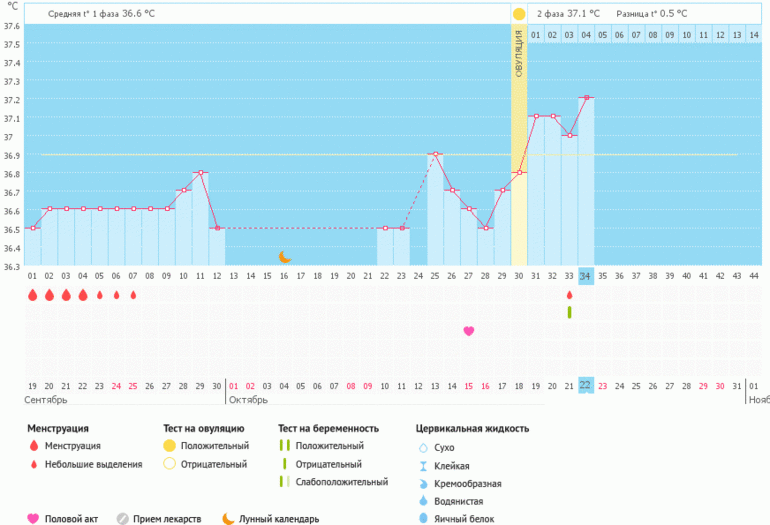Click the pink heart on October 15
This screenshot has width=770, height=525.
pos(468,331)
